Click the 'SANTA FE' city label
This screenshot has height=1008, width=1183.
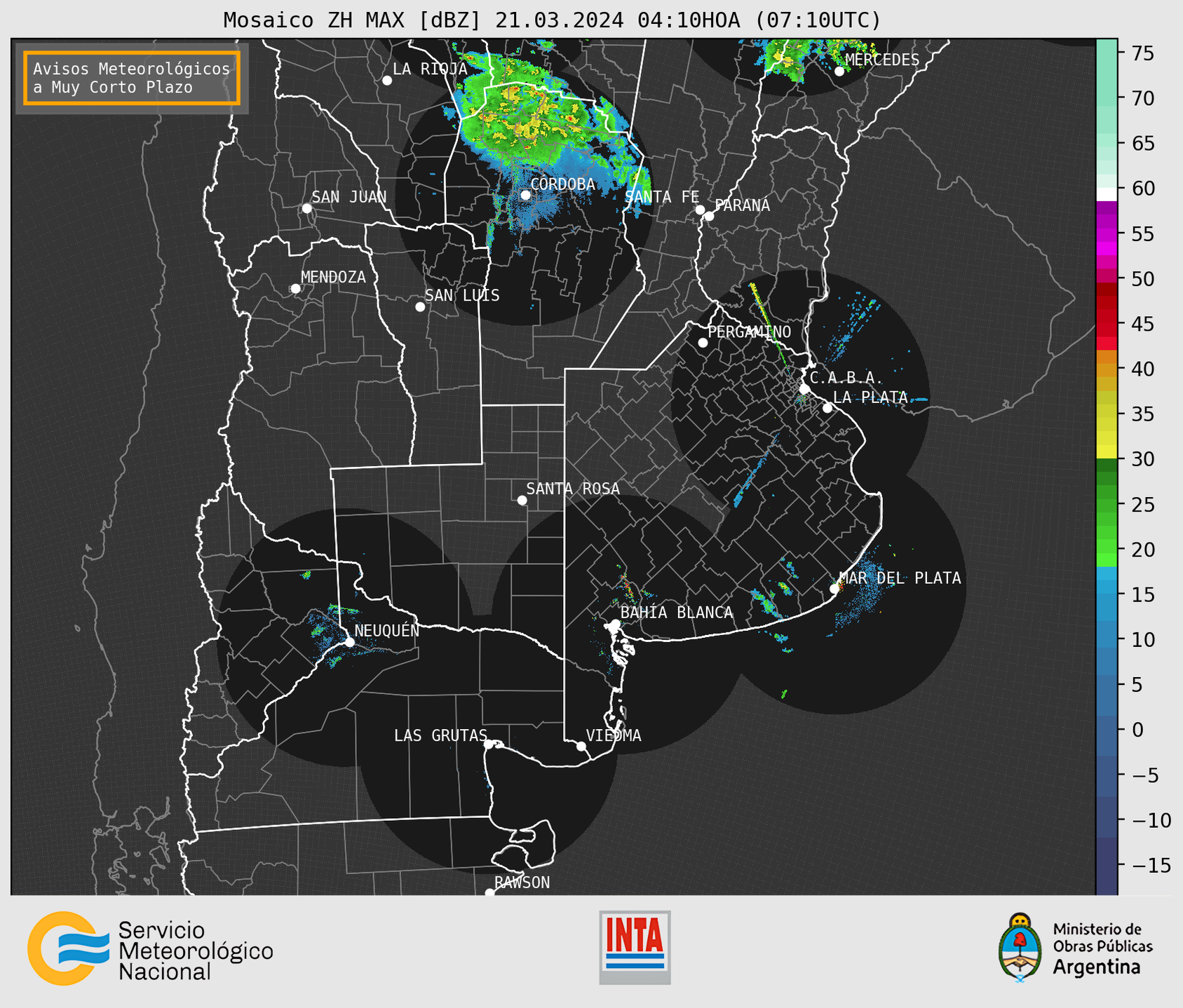[x=662, y=197]
